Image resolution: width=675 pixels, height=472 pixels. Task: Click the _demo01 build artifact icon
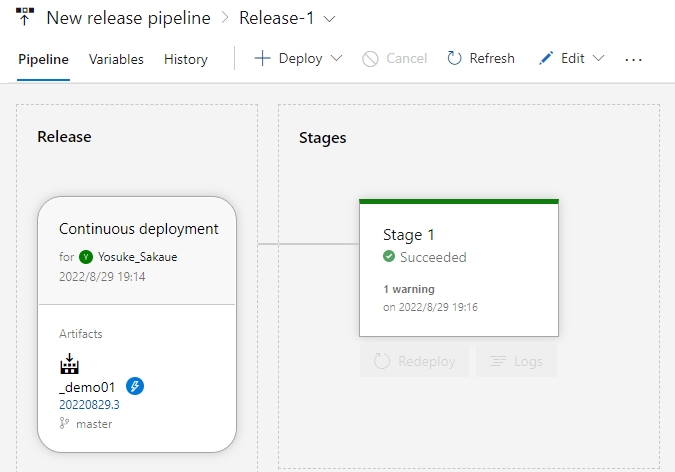(x=69, y=362)
